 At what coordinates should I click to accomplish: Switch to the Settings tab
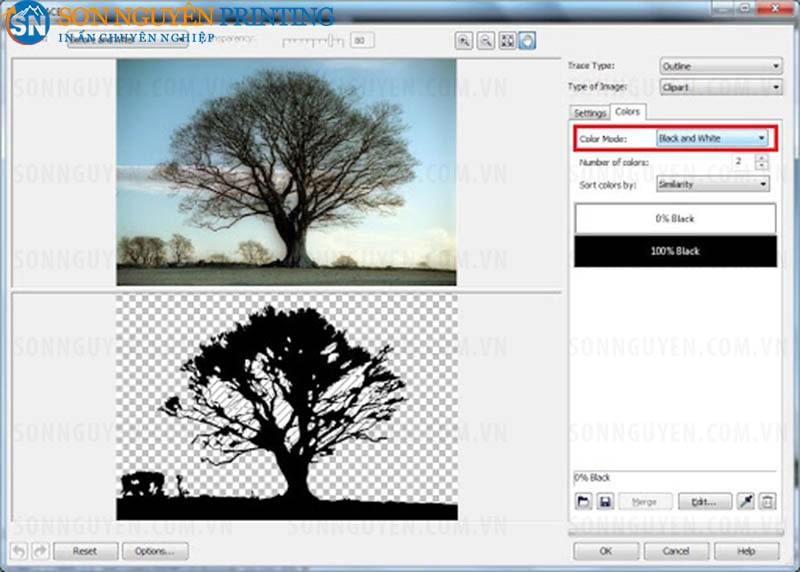click(590, 113)
